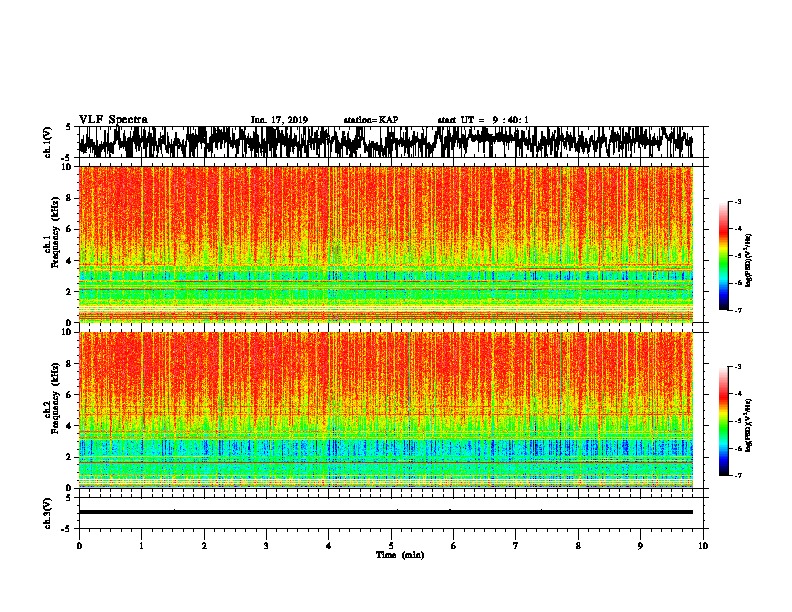Click the ch.1(V) waveform trace panel

(391, 142)
